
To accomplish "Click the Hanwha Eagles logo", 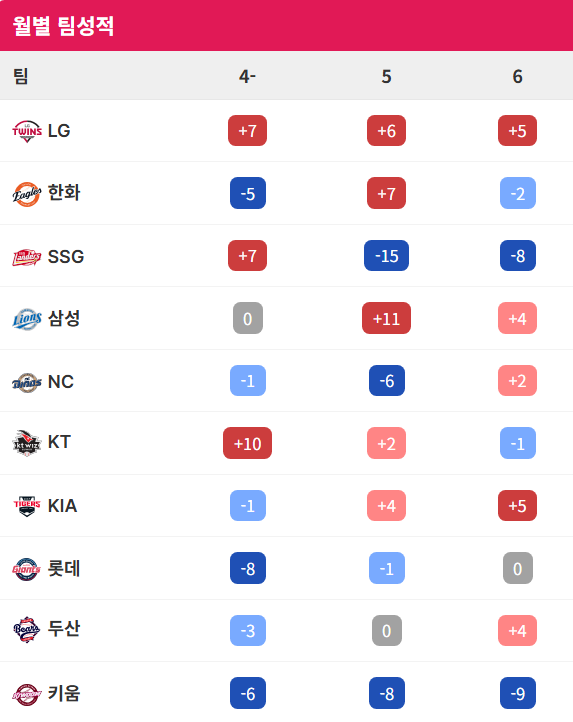I will point(27,194).
